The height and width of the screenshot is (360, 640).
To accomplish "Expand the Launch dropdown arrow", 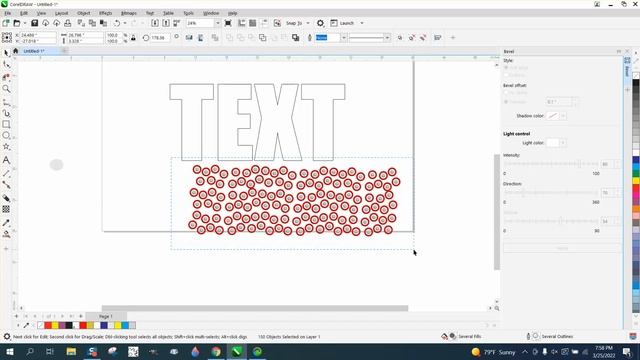I will pyautogui.click(x=362, y=23).
